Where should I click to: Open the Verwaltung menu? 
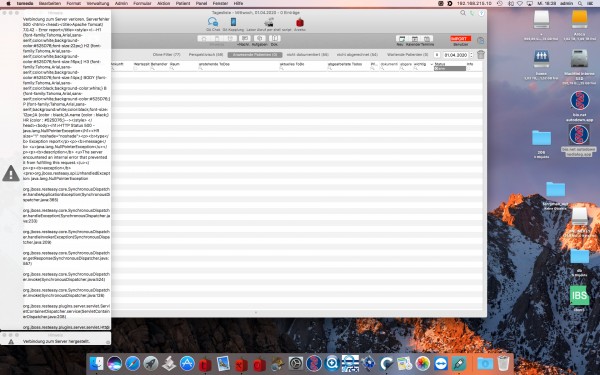(98, 3)
